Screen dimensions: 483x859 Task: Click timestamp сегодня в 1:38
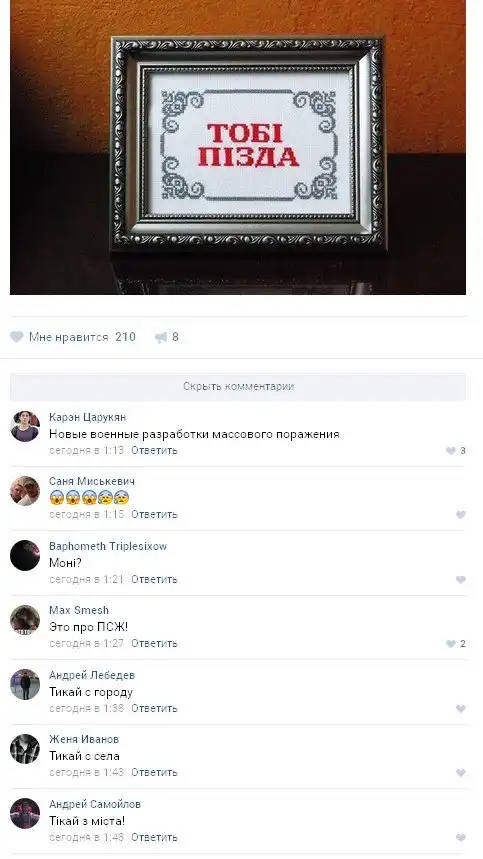coord(87,708)
